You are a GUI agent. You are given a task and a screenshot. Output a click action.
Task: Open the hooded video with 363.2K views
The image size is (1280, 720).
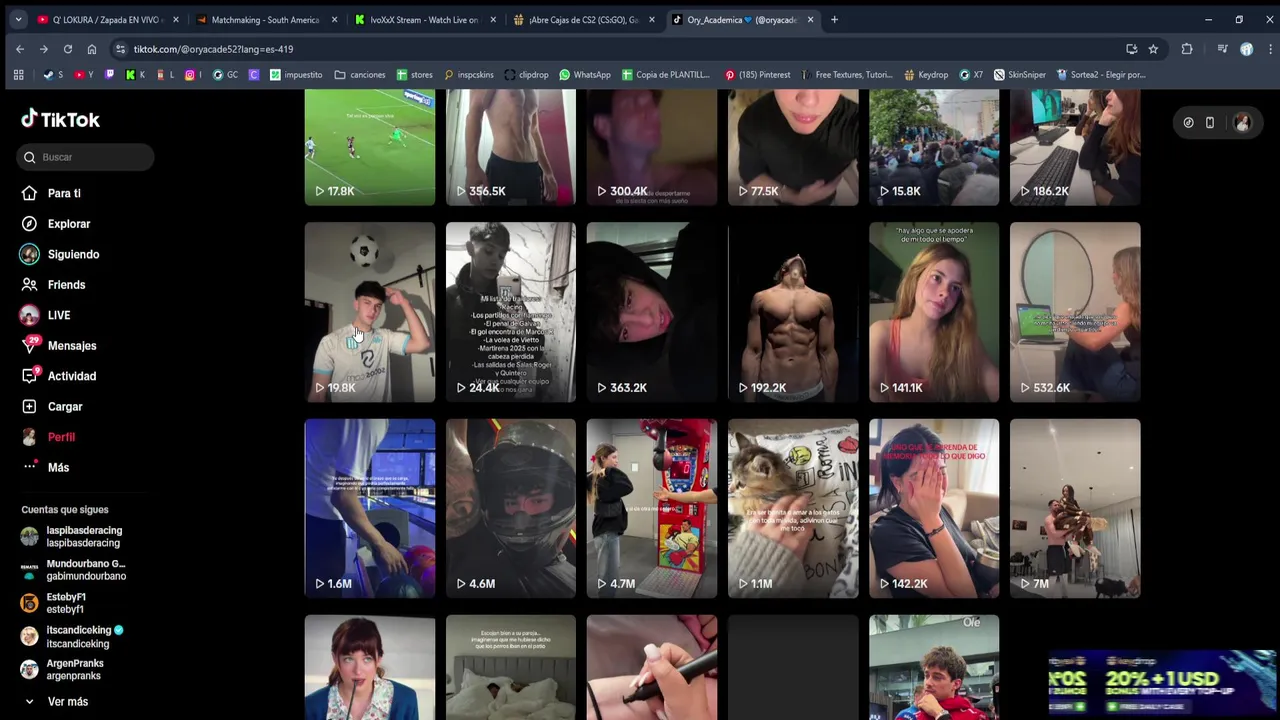coord(652,312)
